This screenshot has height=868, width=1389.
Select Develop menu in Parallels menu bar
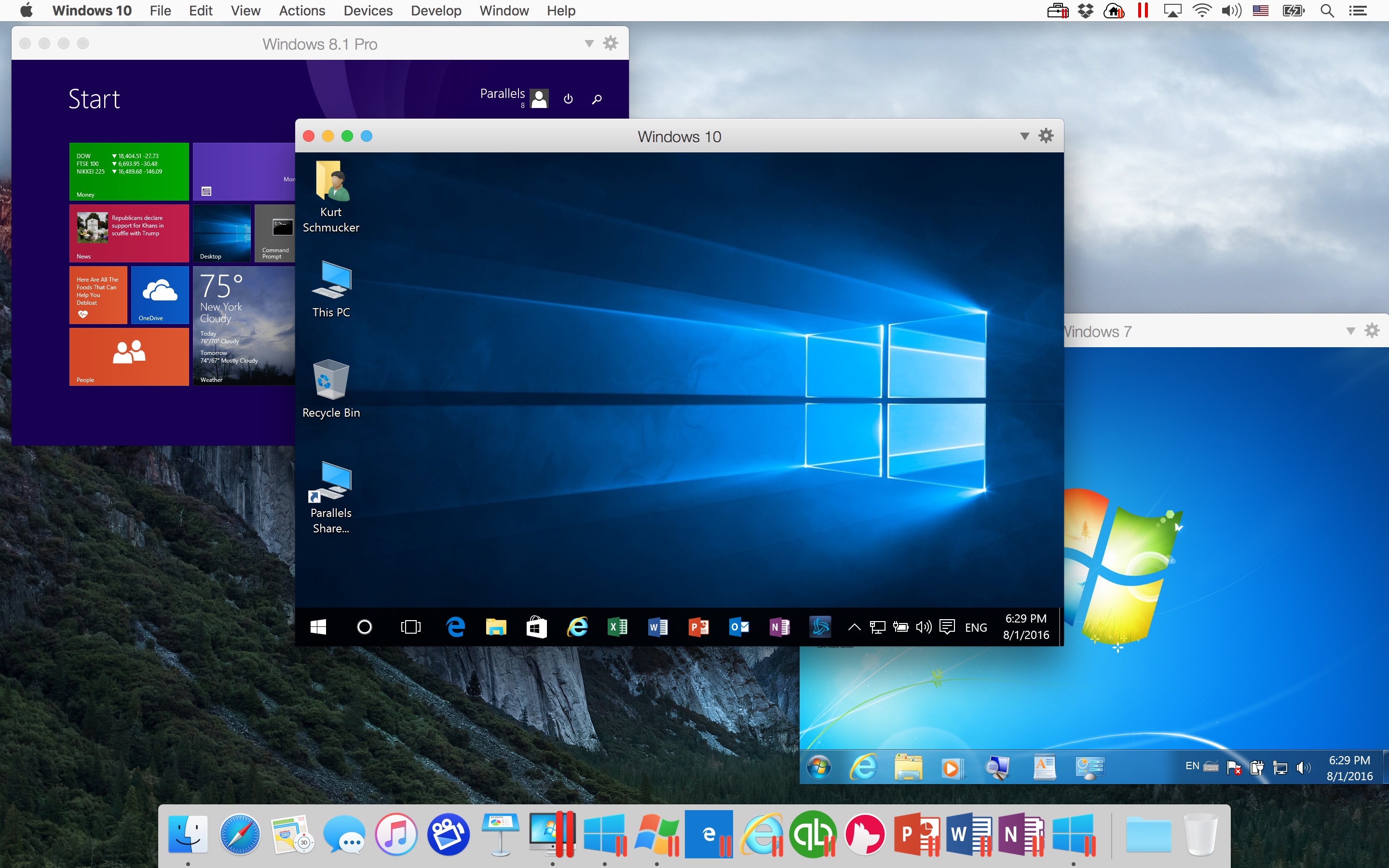(436, 11)
